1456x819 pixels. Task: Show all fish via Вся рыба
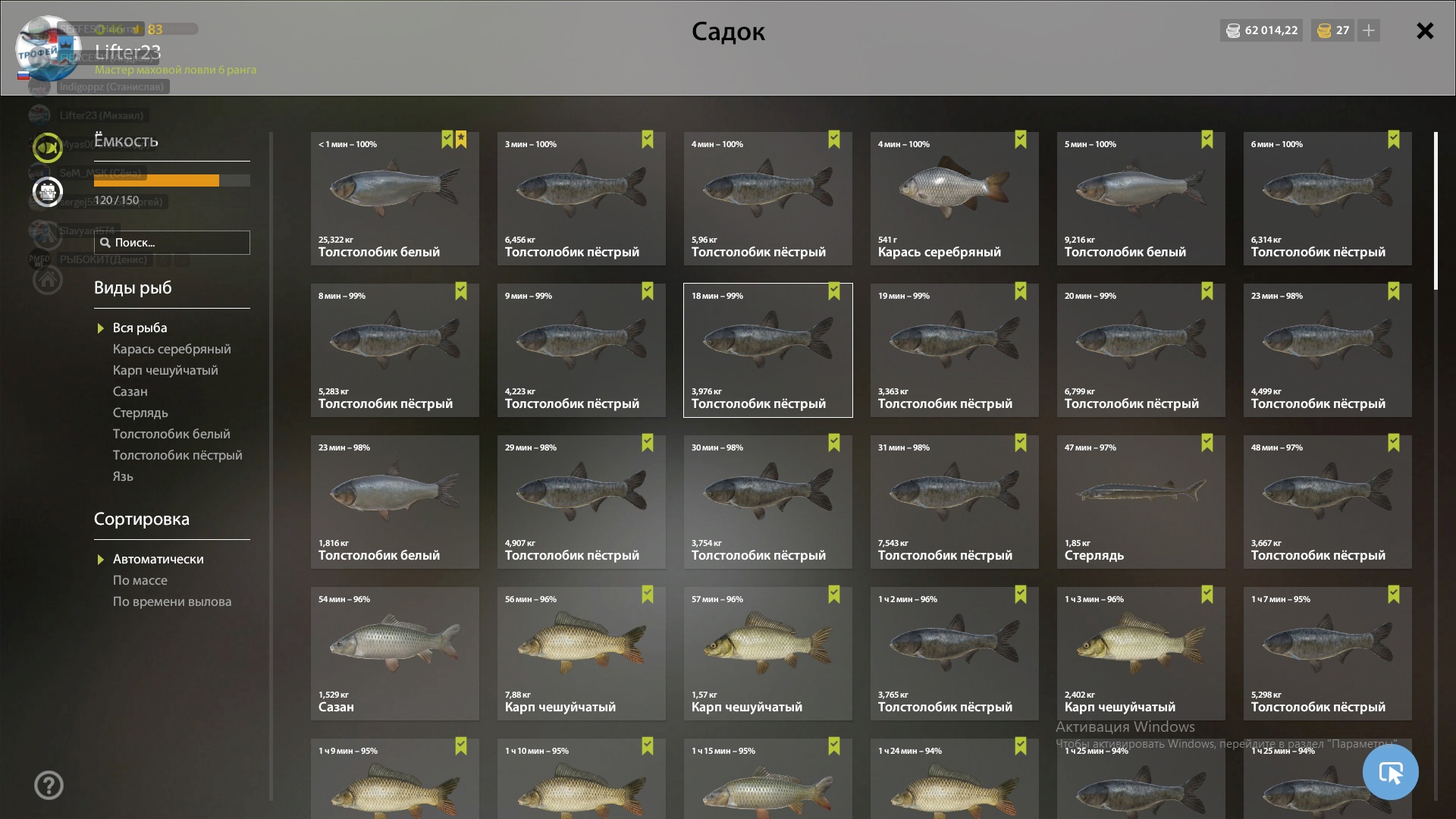pyautogui.click(x=140, y=328)
